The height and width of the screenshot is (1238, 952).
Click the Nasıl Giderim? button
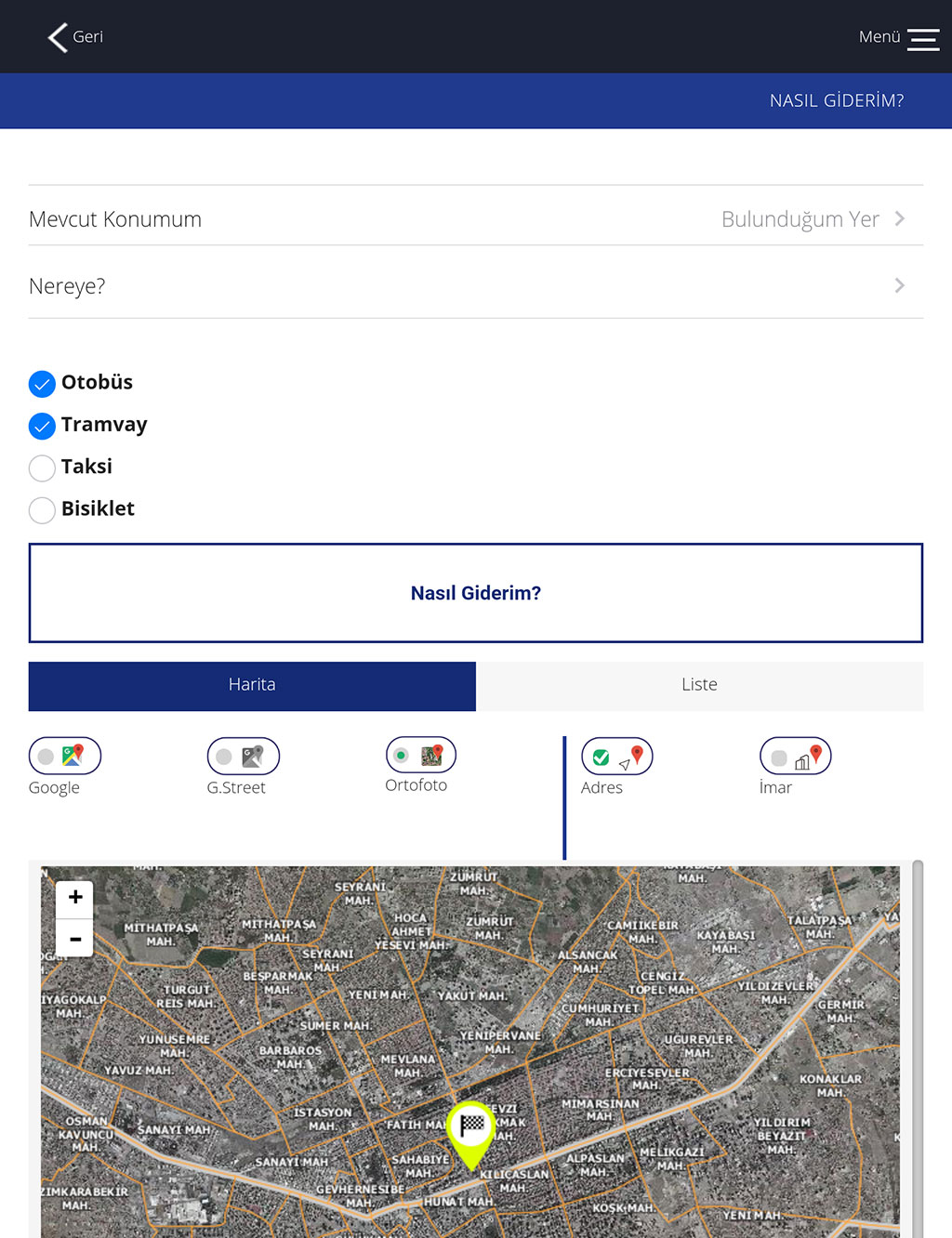coord(476,593)
